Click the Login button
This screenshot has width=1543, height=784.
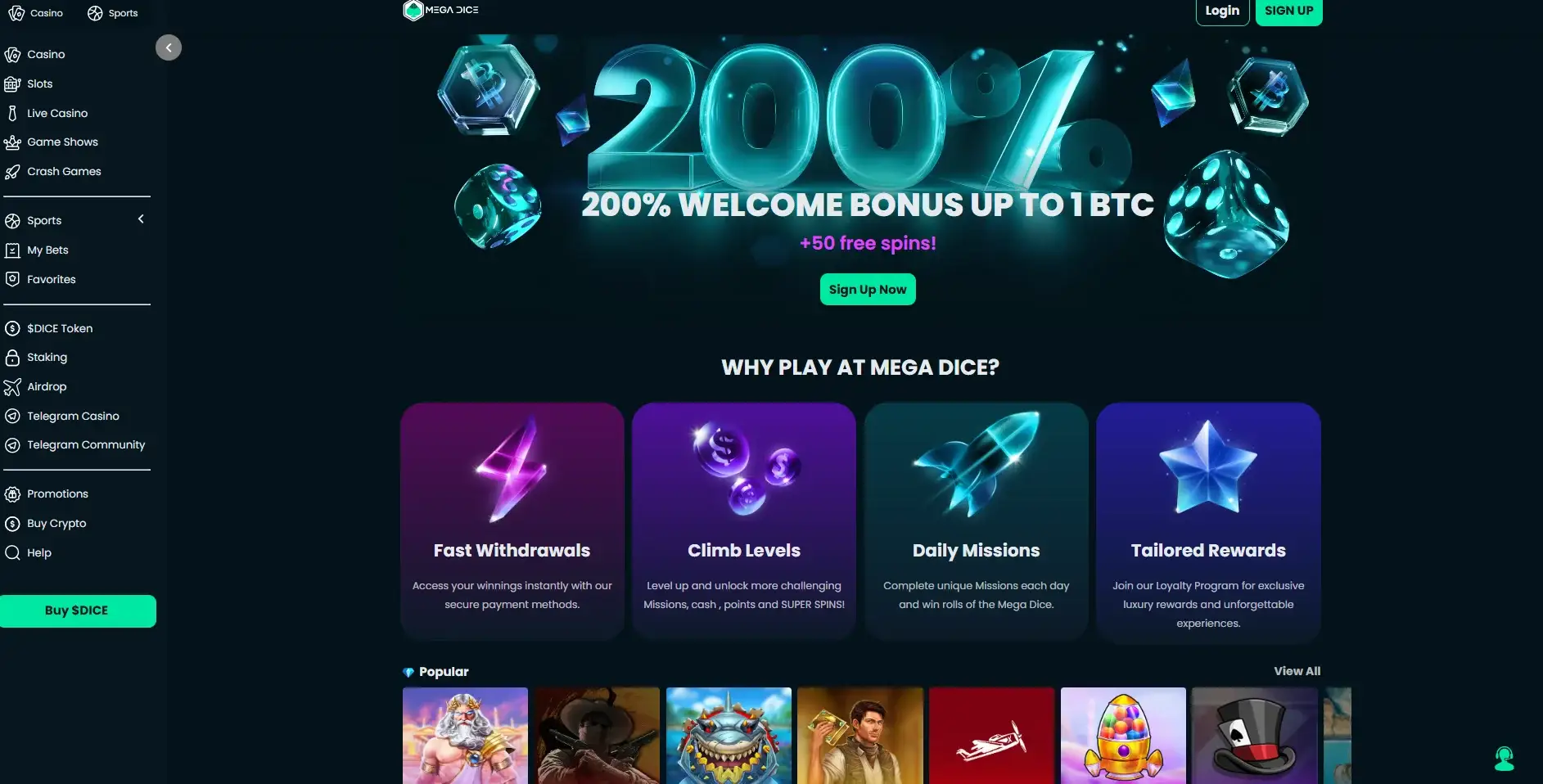coord(1222,11)
